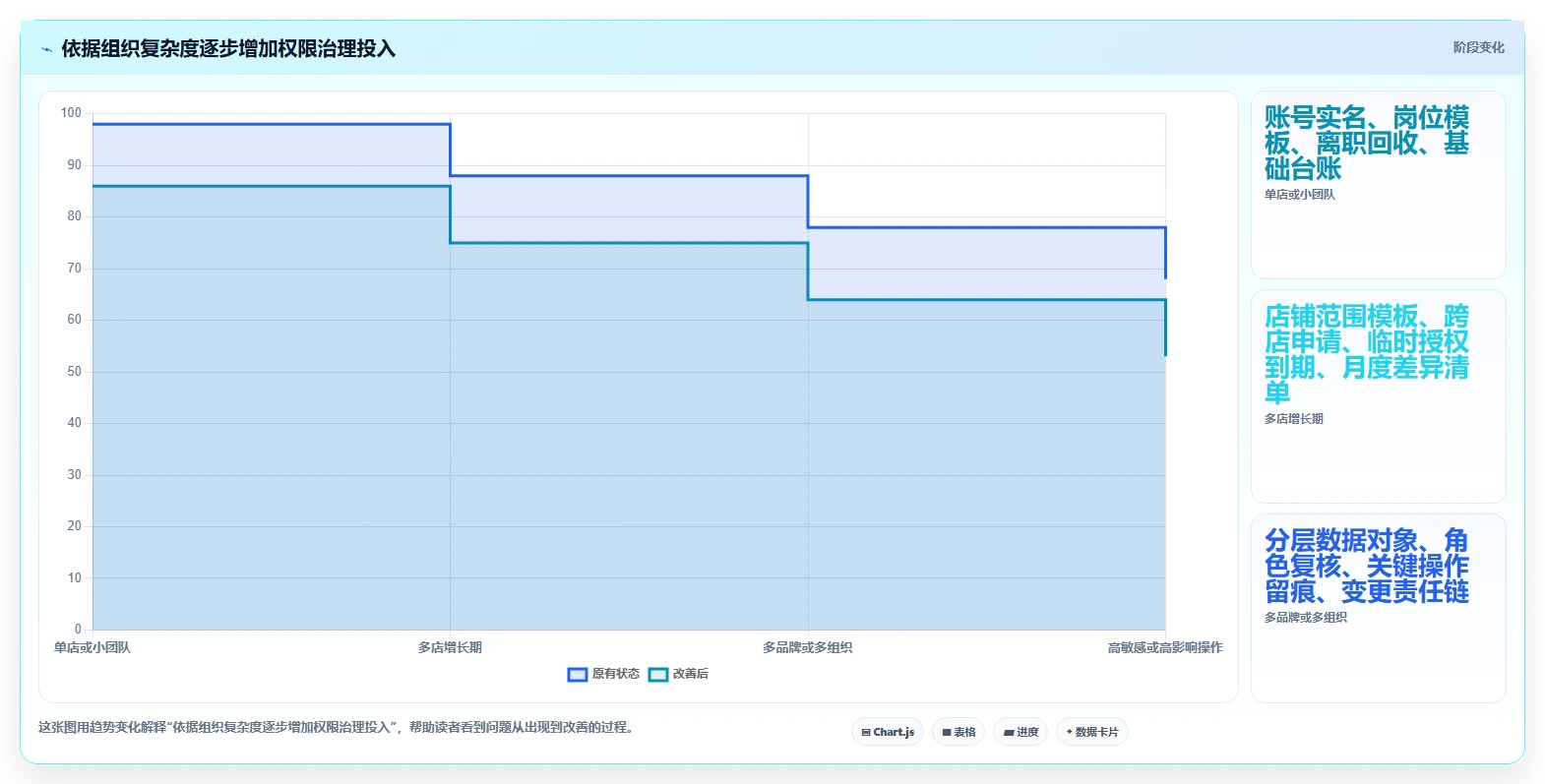Click the title 依据组织复杂度逐步增加权限治理投入
Viewport: 1545px width, 784px height.
coord(228,49)
